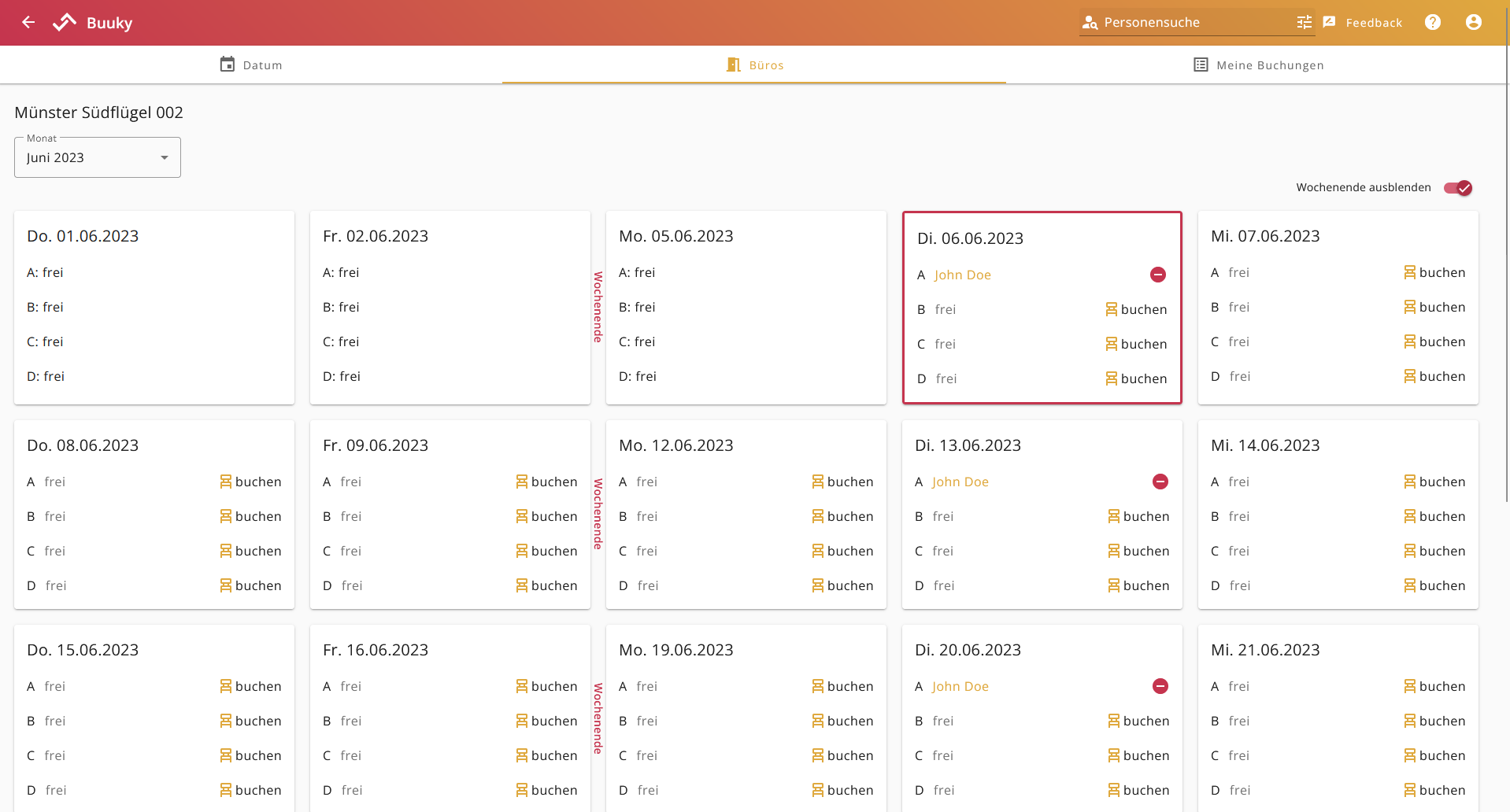
Task: Click 'Mi. 14.06.2023' card heading
Action: coord(1265,445)
